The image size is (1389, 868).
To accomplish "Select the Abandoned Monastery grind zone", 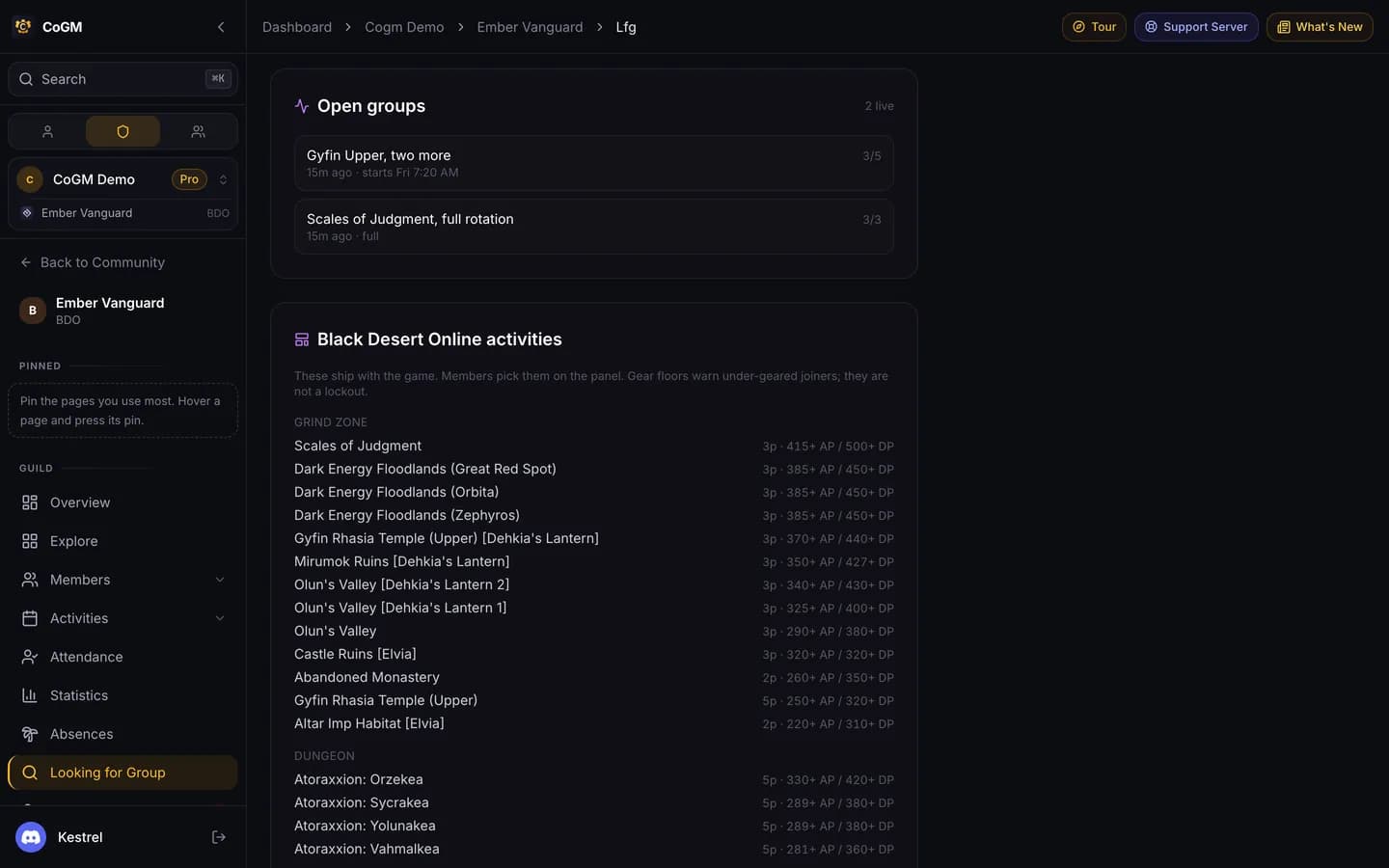I will [x=593, y=677].
